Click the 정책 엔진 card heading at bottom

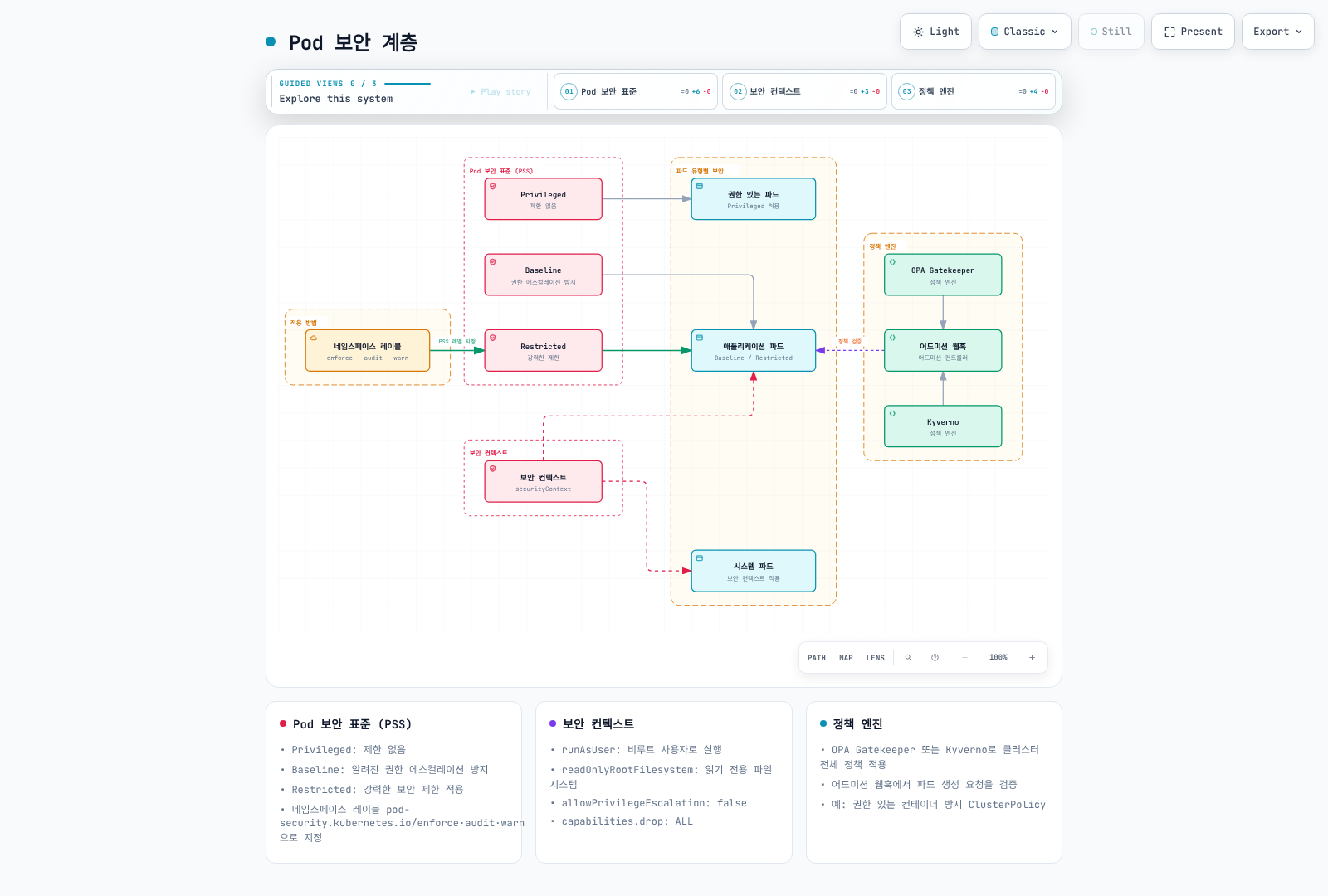coord(857,724)
